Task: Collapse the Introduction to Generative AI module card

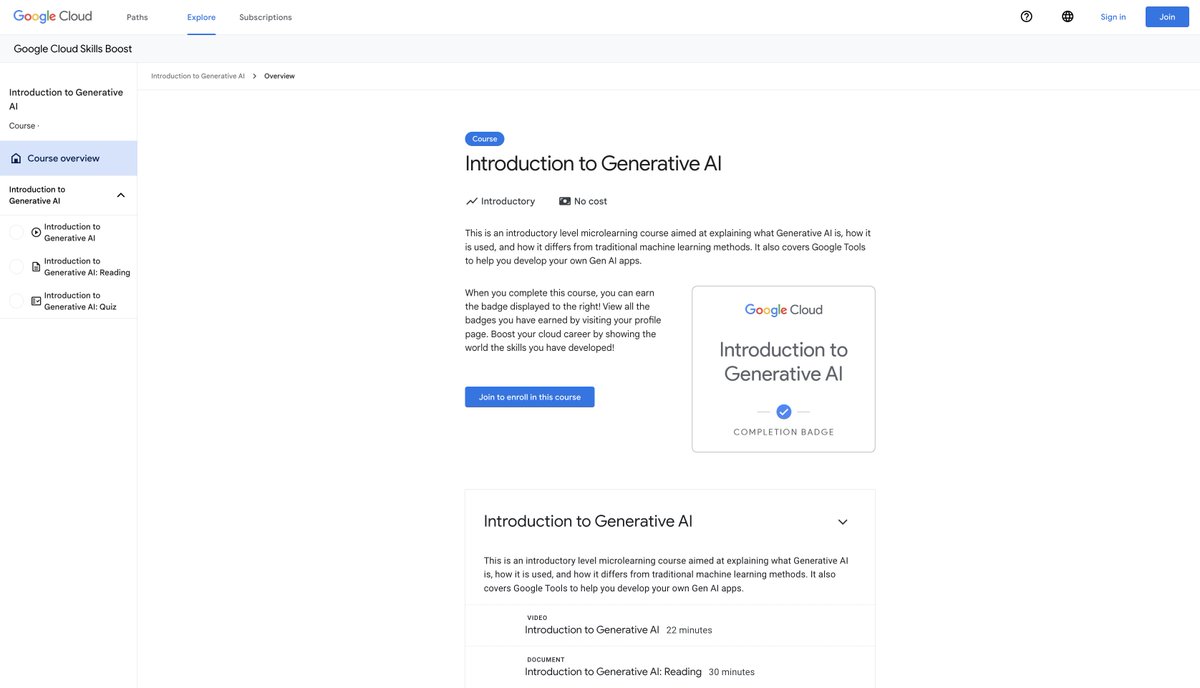Action: tap(842, 522)
